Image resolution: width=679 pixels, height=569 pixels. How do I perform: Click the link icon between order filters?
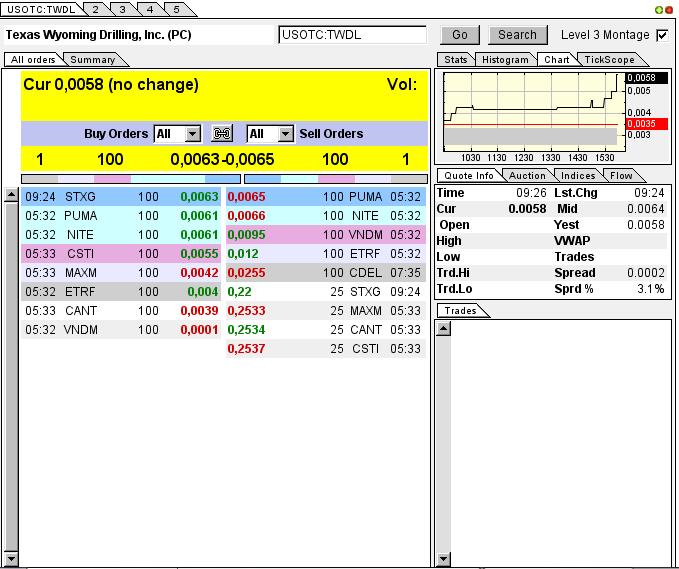click(x=223, y=134)
